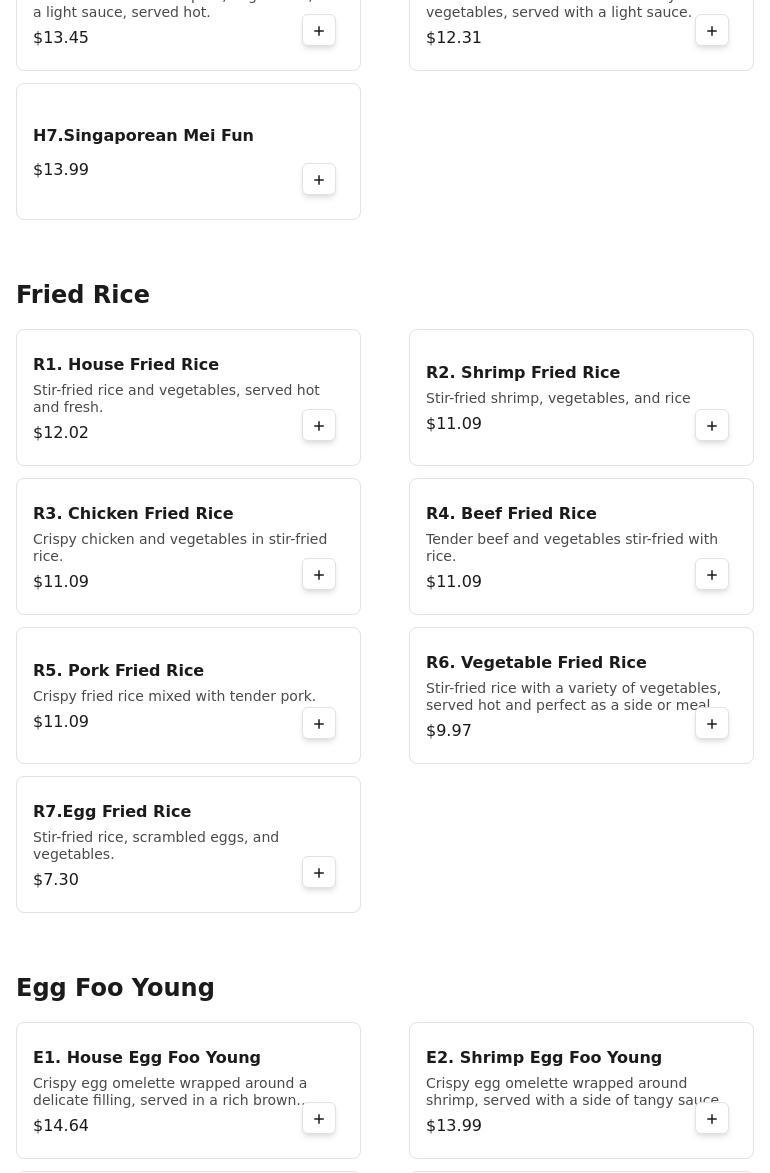Viewport: 770px width, 1173px height.
Task: Click the Fried Rice section heading
Action: tap(83, 295)
